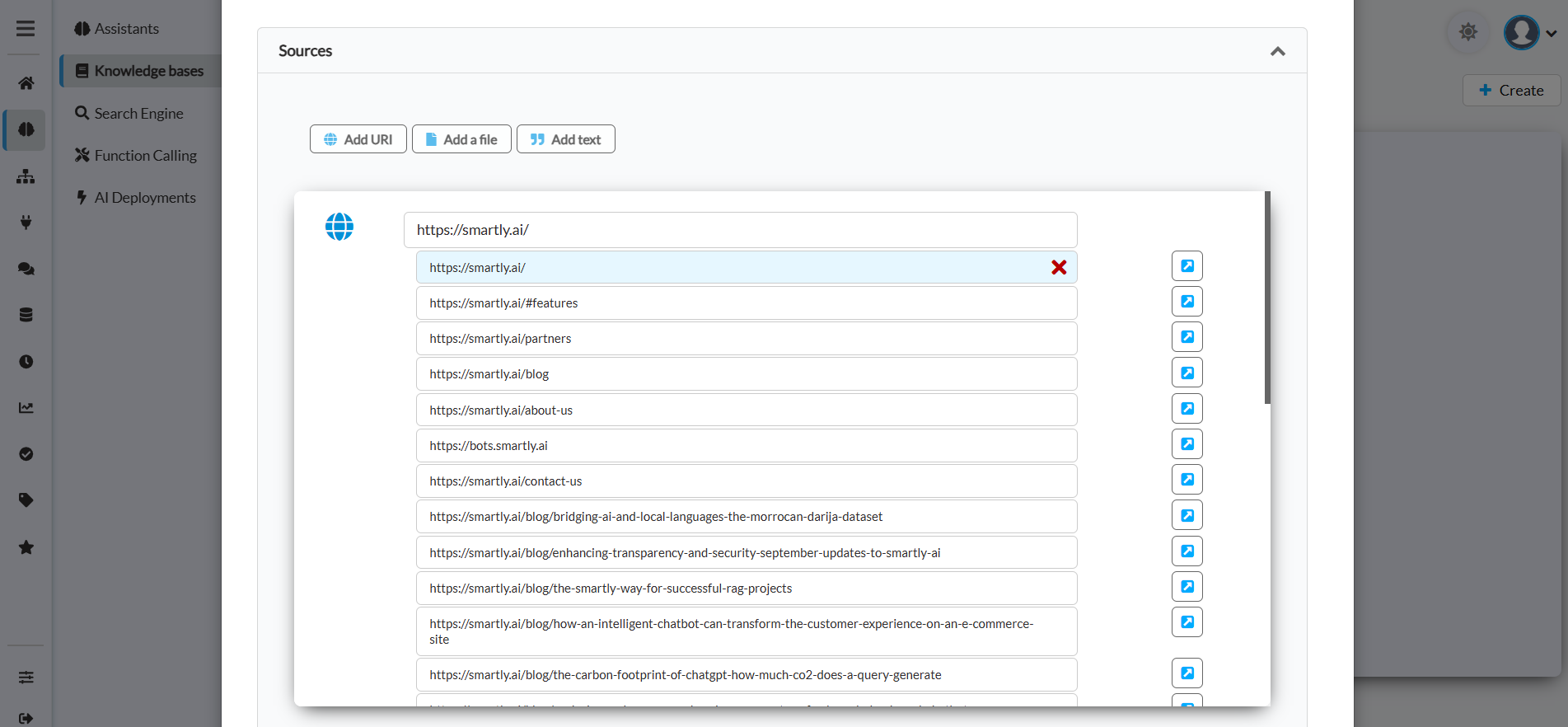The height and width of the screenshot is (727, 1568).
Task: Open external link icon for https://smartly.ai/ row
Action: click(1187, 266)
